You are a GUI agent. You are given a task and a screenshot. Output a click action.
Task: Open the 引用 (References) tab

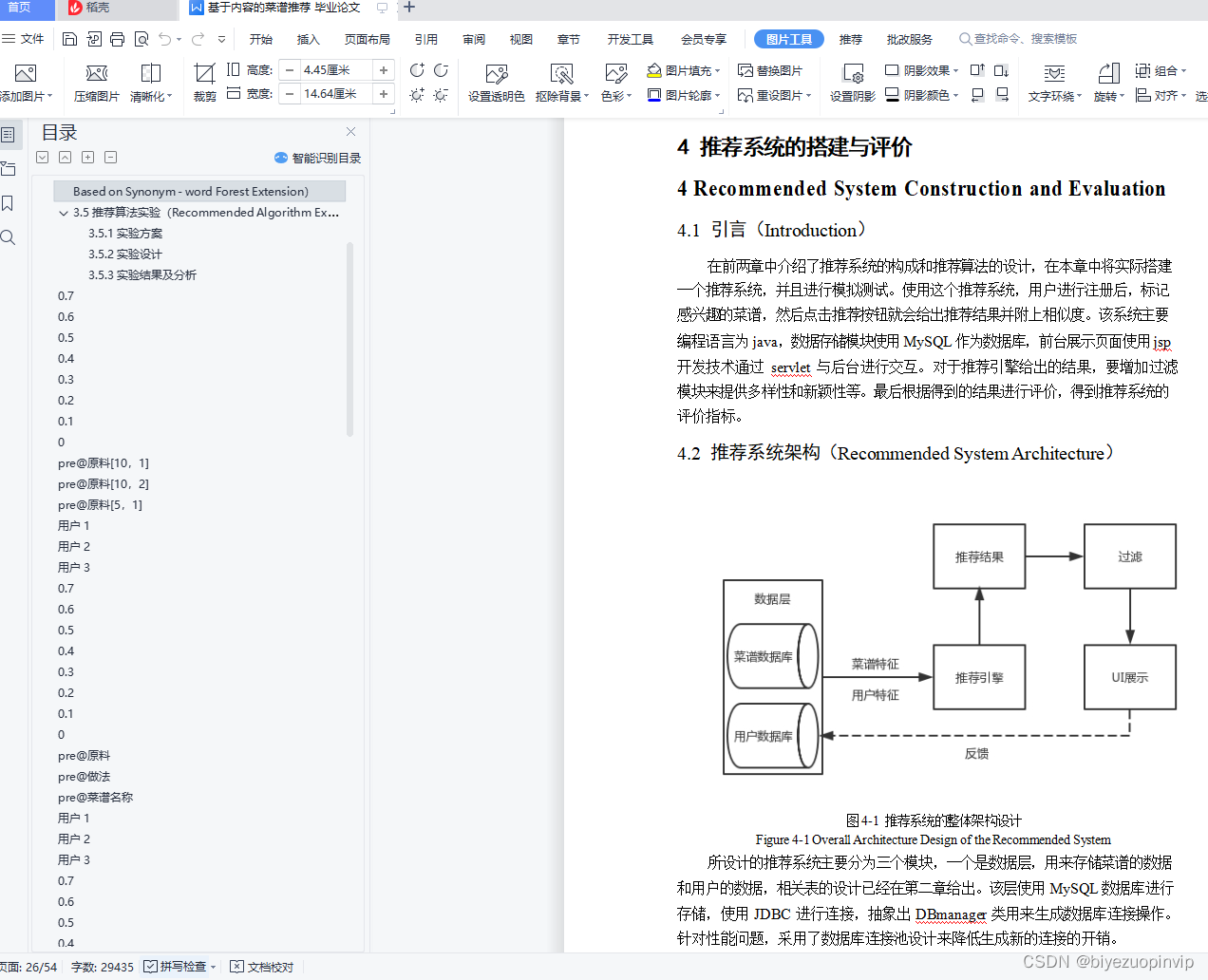click(x=426, y=39)
